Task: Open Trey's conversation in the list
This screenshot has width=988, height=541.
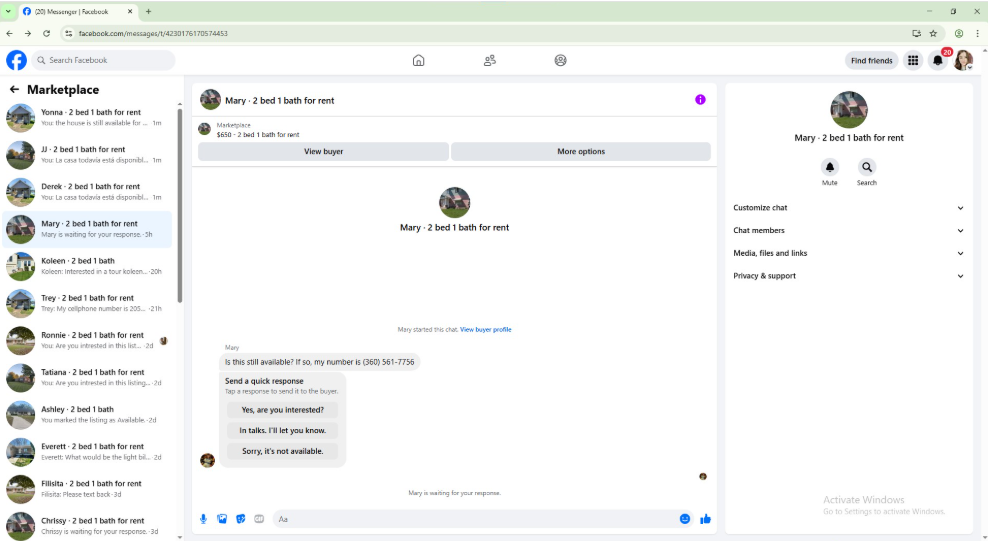Action: pyautogui.click(x=87, y=304)
